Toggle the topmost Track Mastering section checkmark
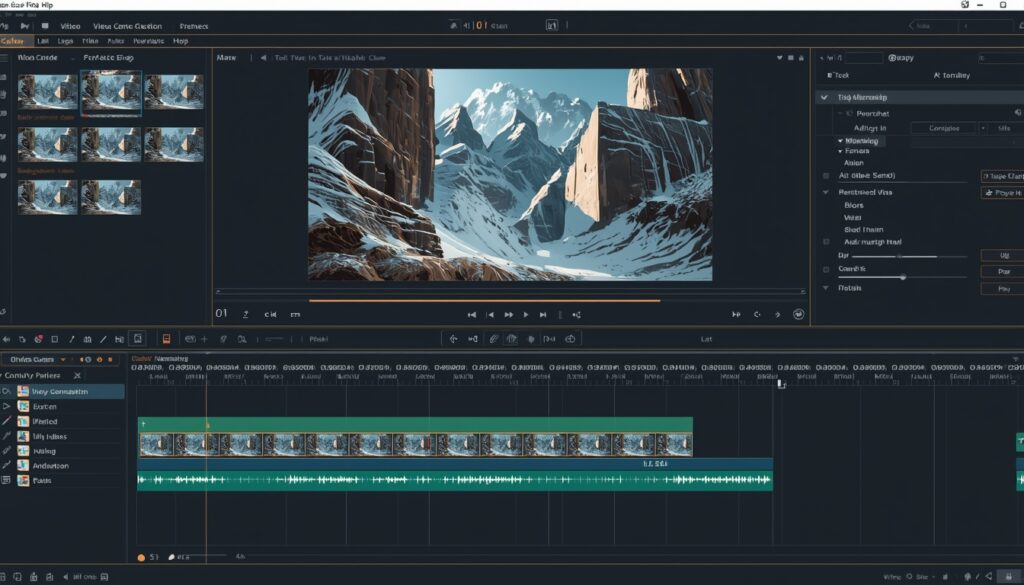The width and height of the screenshot is (1024, 585). 824,95
